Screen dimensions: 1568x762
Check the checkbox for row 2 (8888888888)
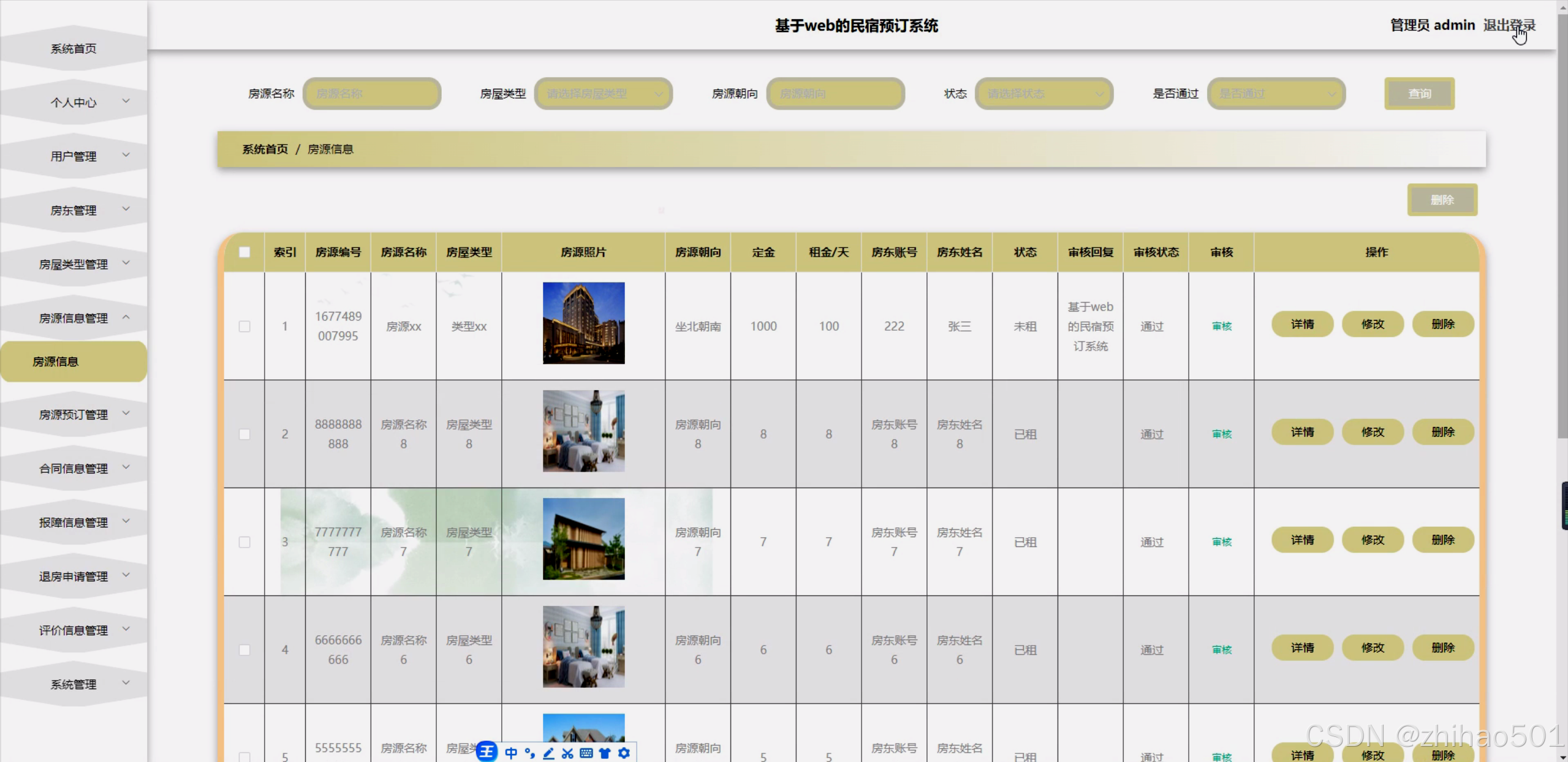coord(244,434)
